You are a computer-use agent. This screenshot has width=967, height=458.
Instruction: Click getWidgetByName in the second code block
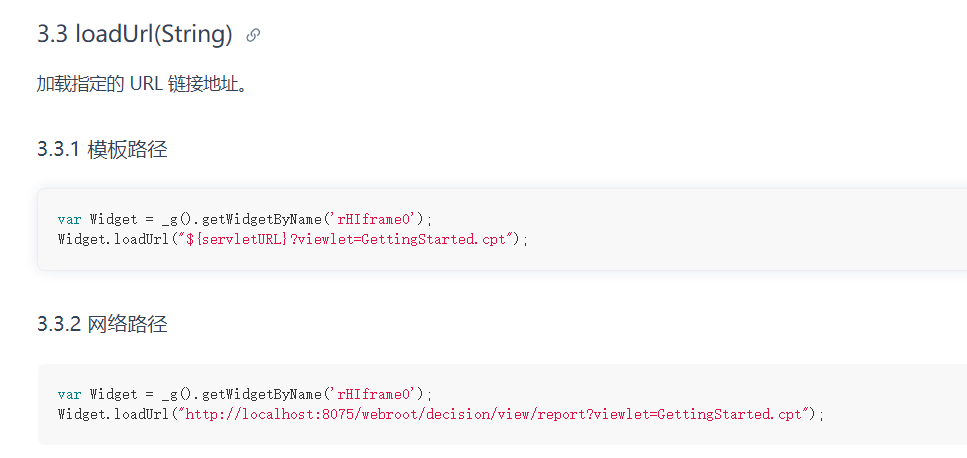click(x=259, y=394)
